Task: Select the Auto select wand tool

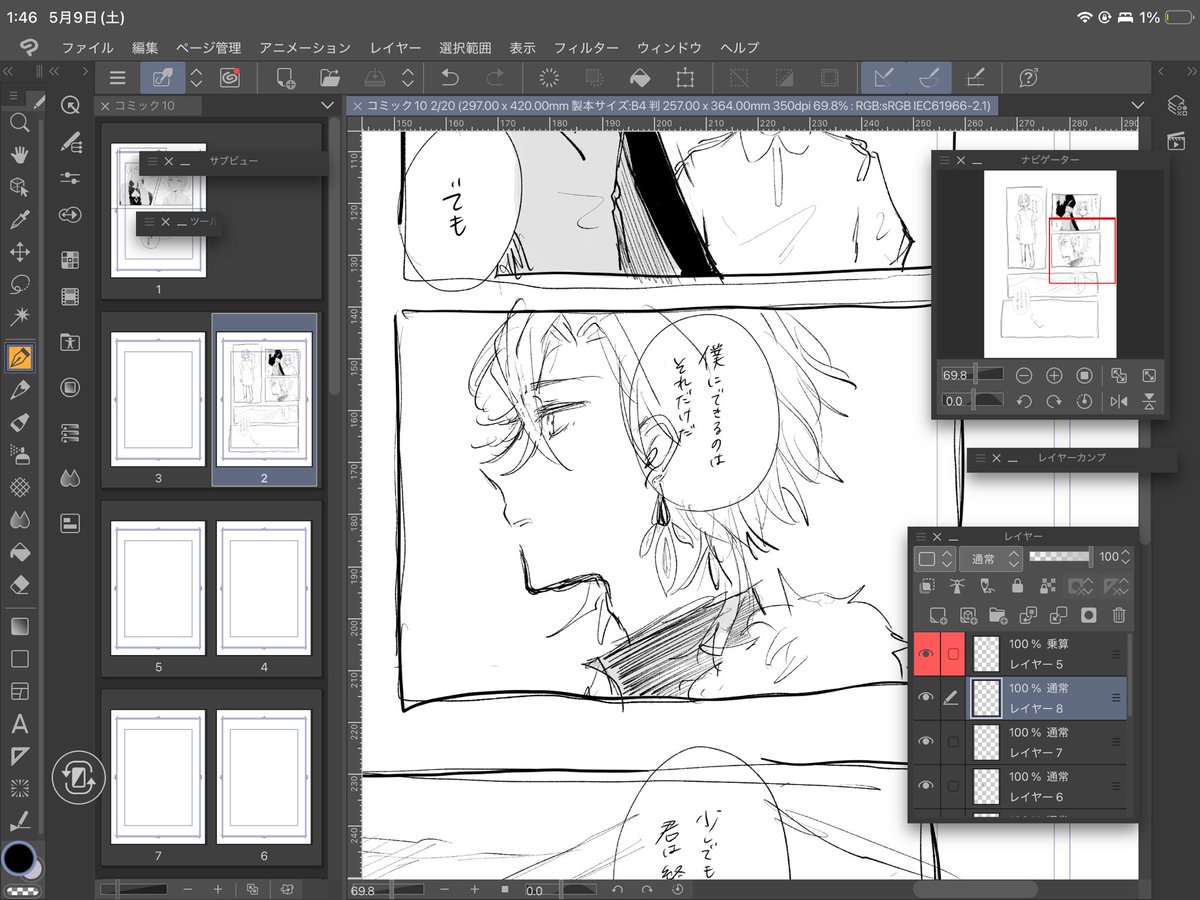Action: 19,317
